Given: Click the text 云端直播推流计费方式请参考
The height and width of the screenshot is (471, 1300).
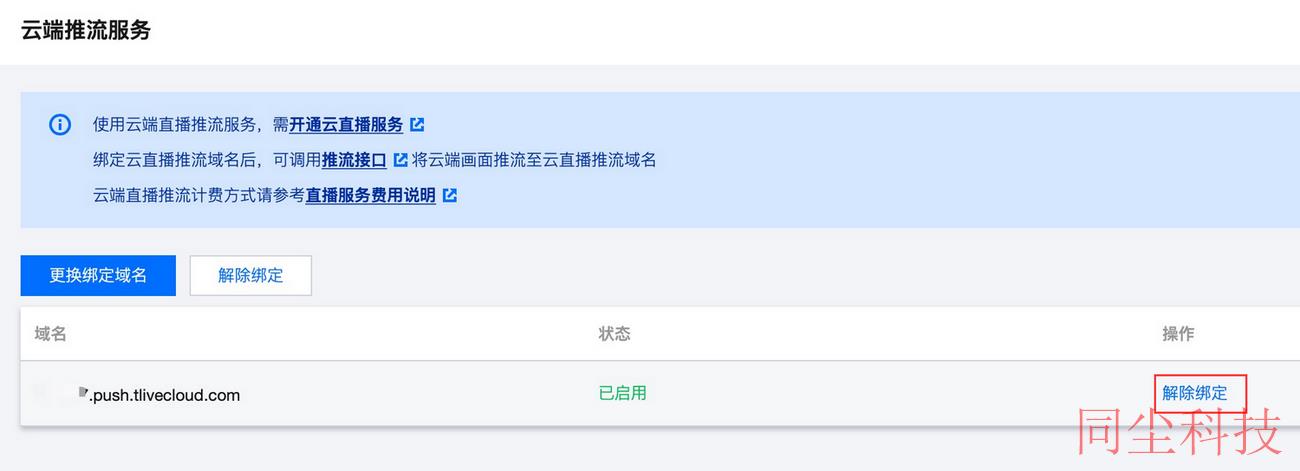Looking at the screenshot, I should click(x=199, y=195).
